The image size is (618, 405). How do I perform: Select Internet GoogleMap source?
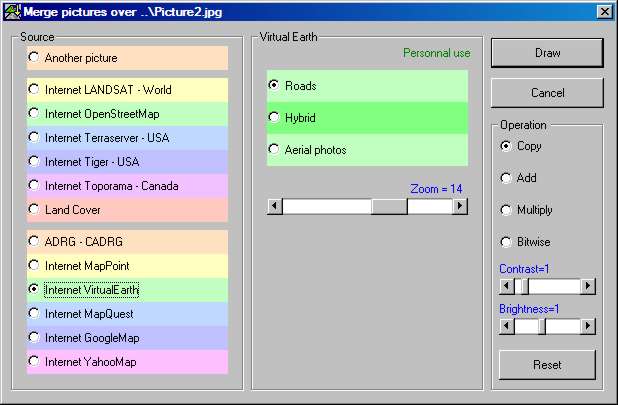[x=127, y=338]
